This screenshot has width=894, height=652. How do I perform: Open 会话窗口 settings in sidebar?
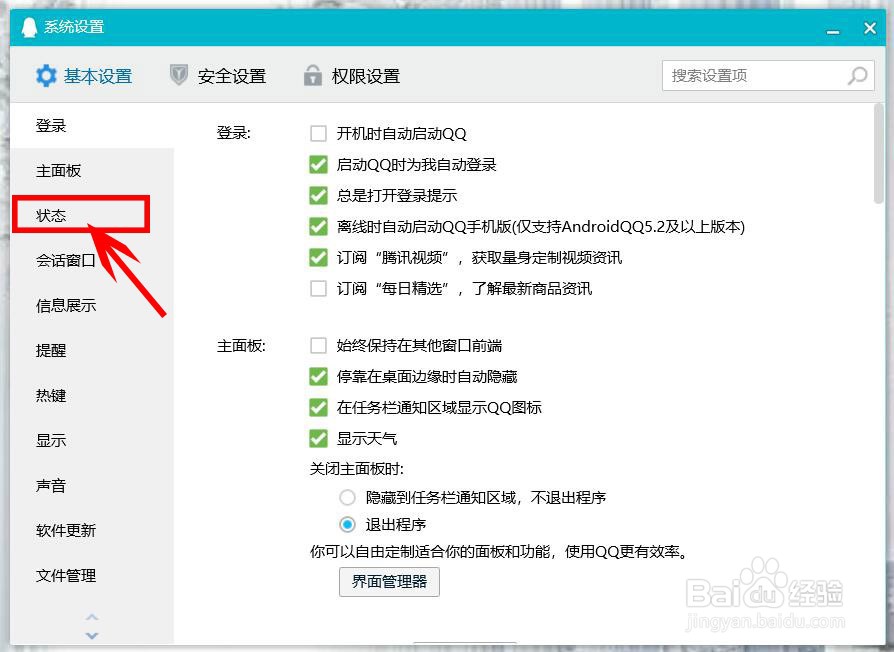pos(92,260)
